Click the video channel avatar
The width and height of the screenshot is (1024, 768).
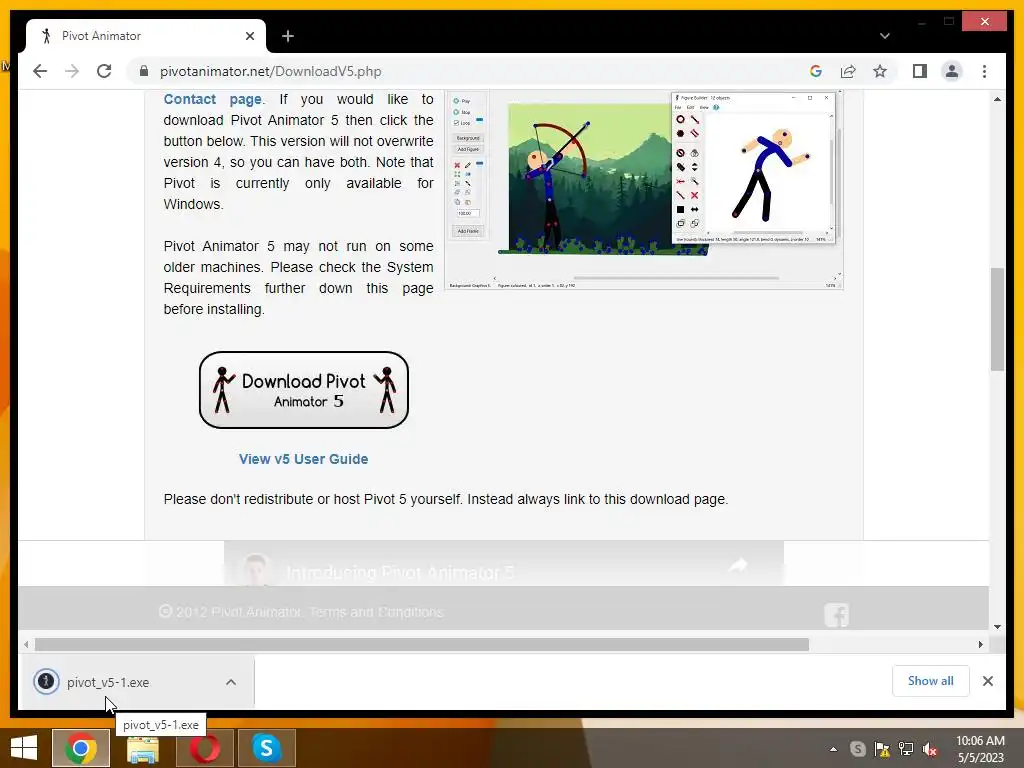255,568
